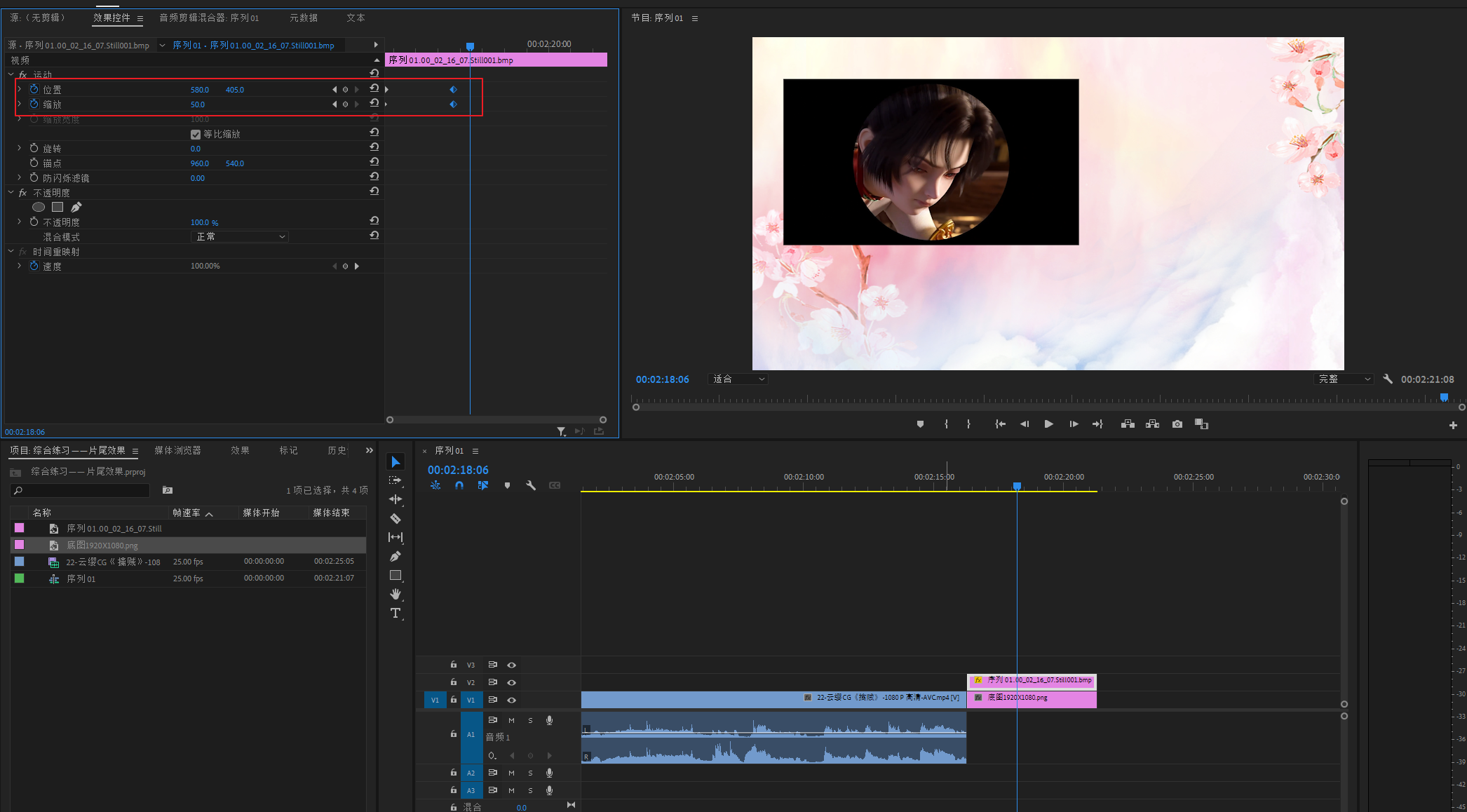Screen dimensions: 1467x812
Task: Select the Type tool
Action: click(396, 613)
